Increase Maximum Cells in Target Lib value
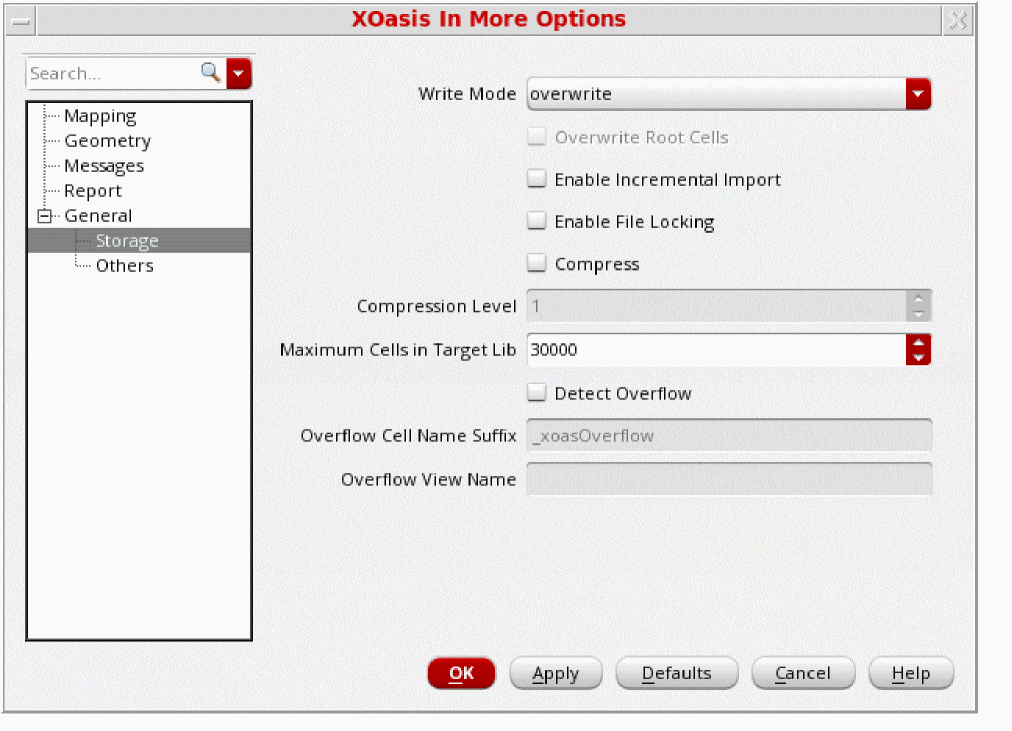1012x731 pixels. pos(918,343)
